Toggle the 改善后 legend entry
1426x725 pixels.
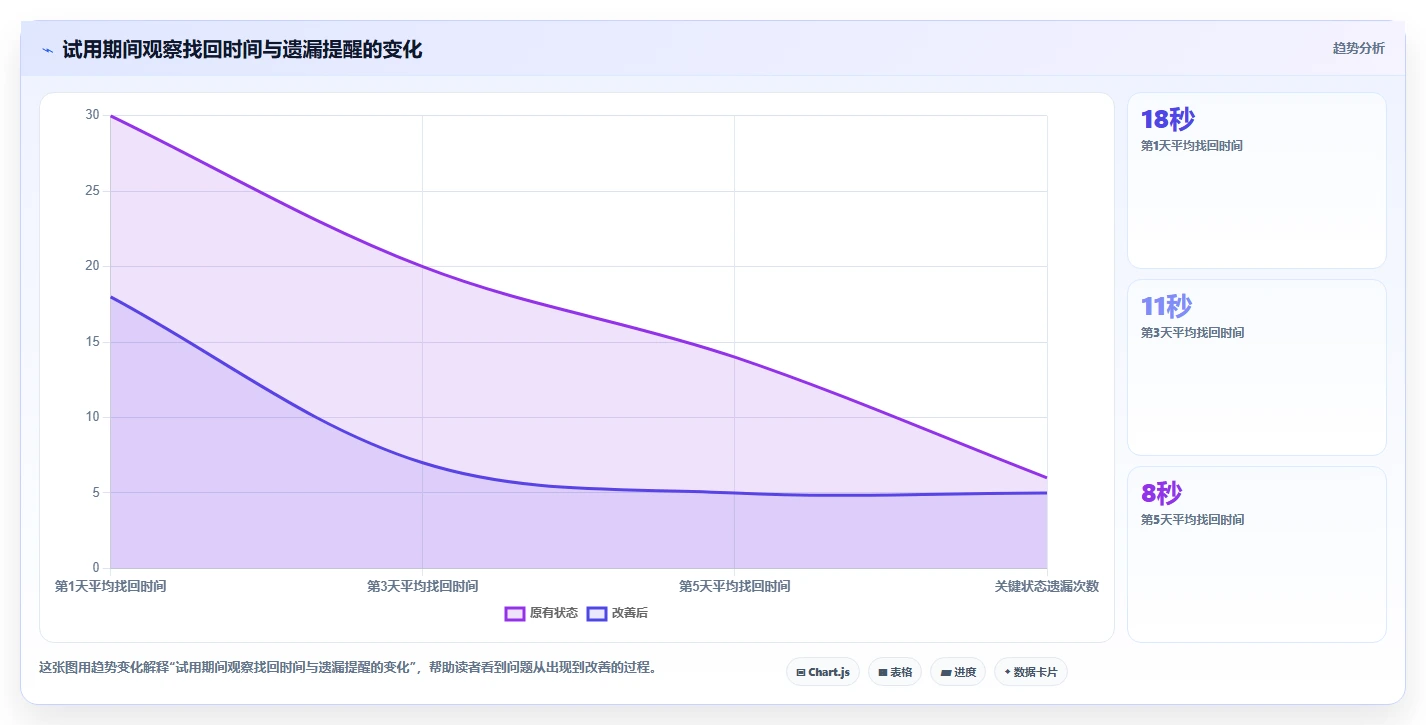coord(617,613)
